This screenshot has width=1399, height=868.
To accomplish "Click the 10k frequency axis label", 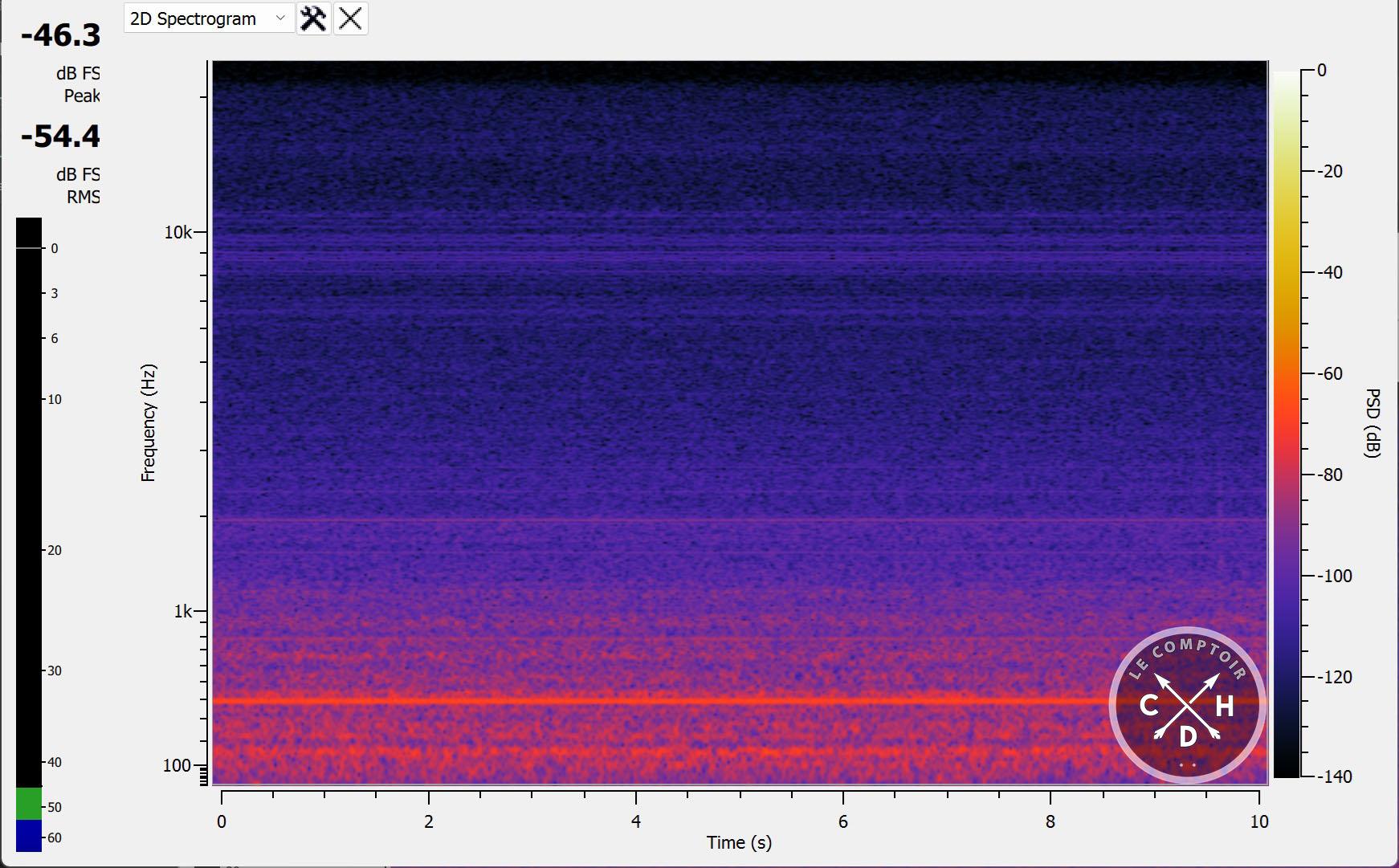I will point(177,233).
